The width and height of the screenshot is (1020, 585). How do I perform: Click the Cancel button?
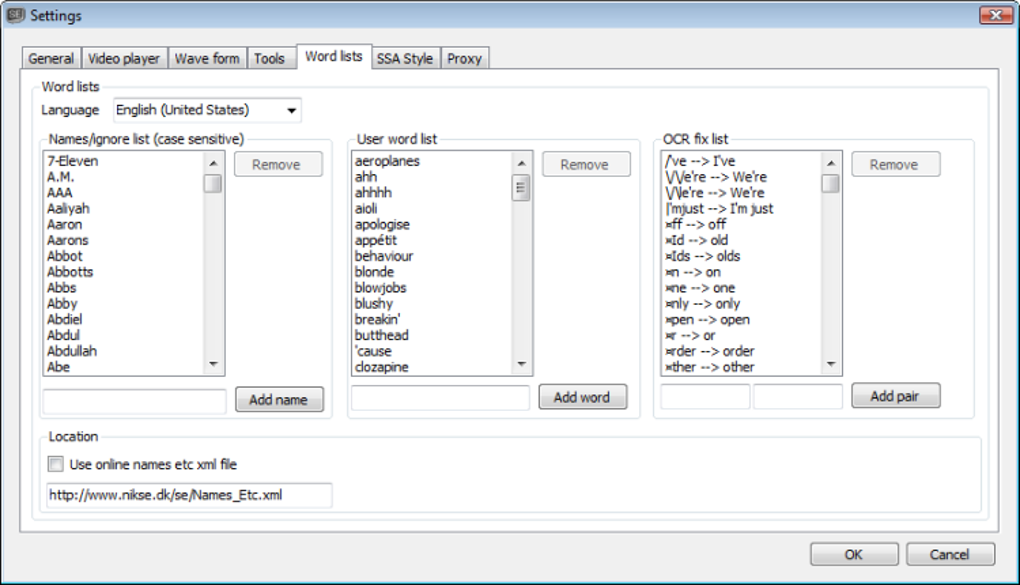(950, 554)
